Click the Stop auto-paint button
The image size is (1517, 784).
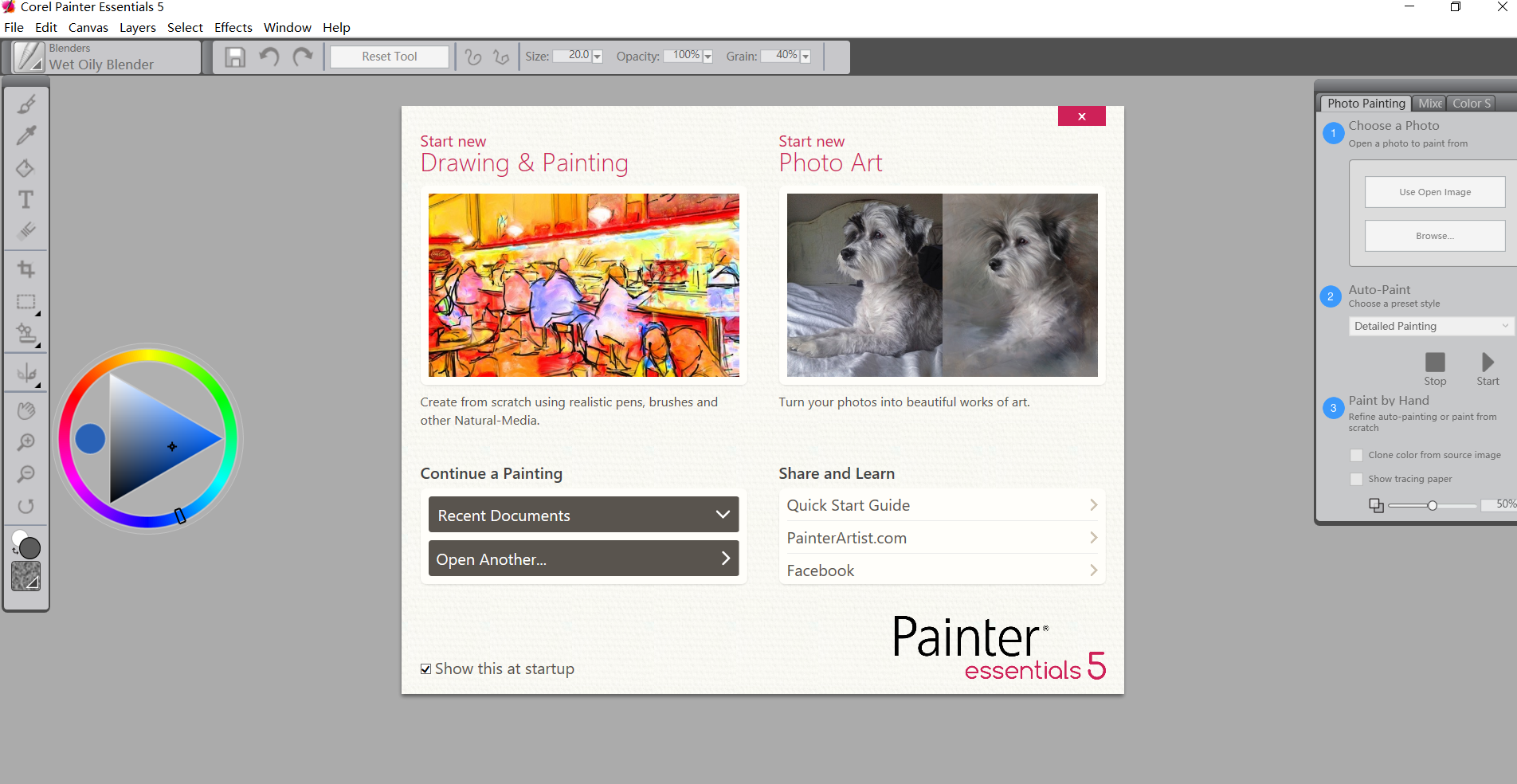[x=1435, y=363]
